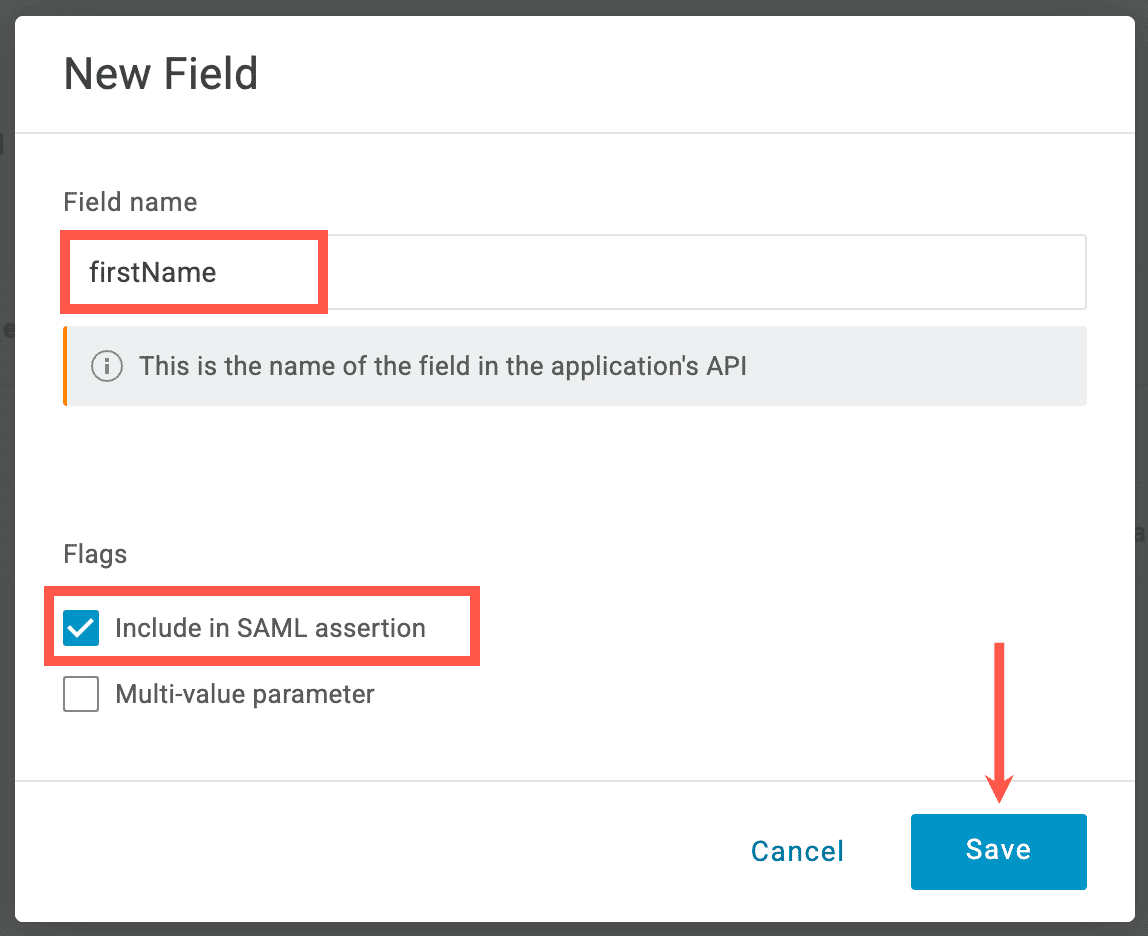
Task: Click the 'Flags' section heading
Action: [95, 554]
